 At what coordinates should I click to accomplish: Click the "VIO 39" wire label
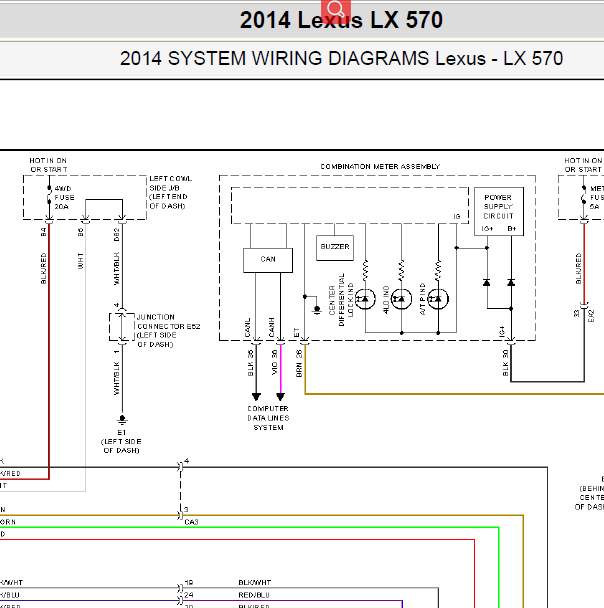tap(274, 363)
